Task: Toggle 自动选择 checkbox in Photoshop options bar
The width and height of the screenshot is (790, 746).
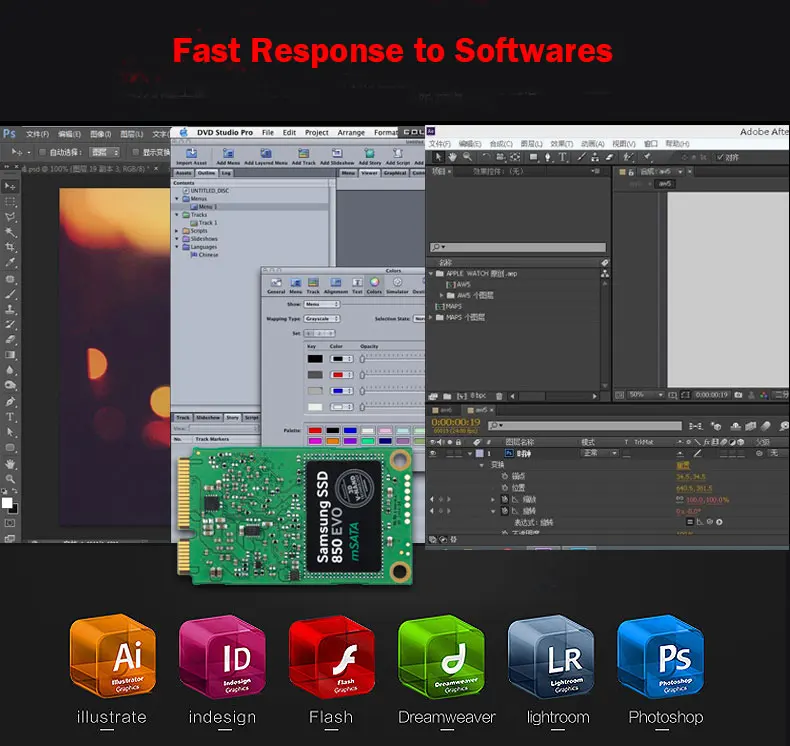Action: pos(42,152)
